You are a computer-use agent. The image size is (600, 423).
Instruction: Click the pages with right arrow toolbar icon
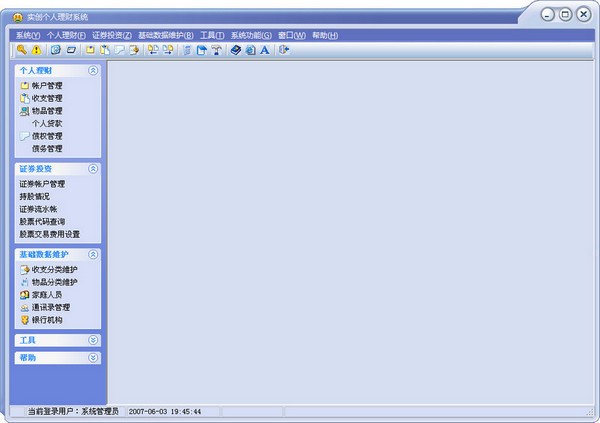[168, 50]
